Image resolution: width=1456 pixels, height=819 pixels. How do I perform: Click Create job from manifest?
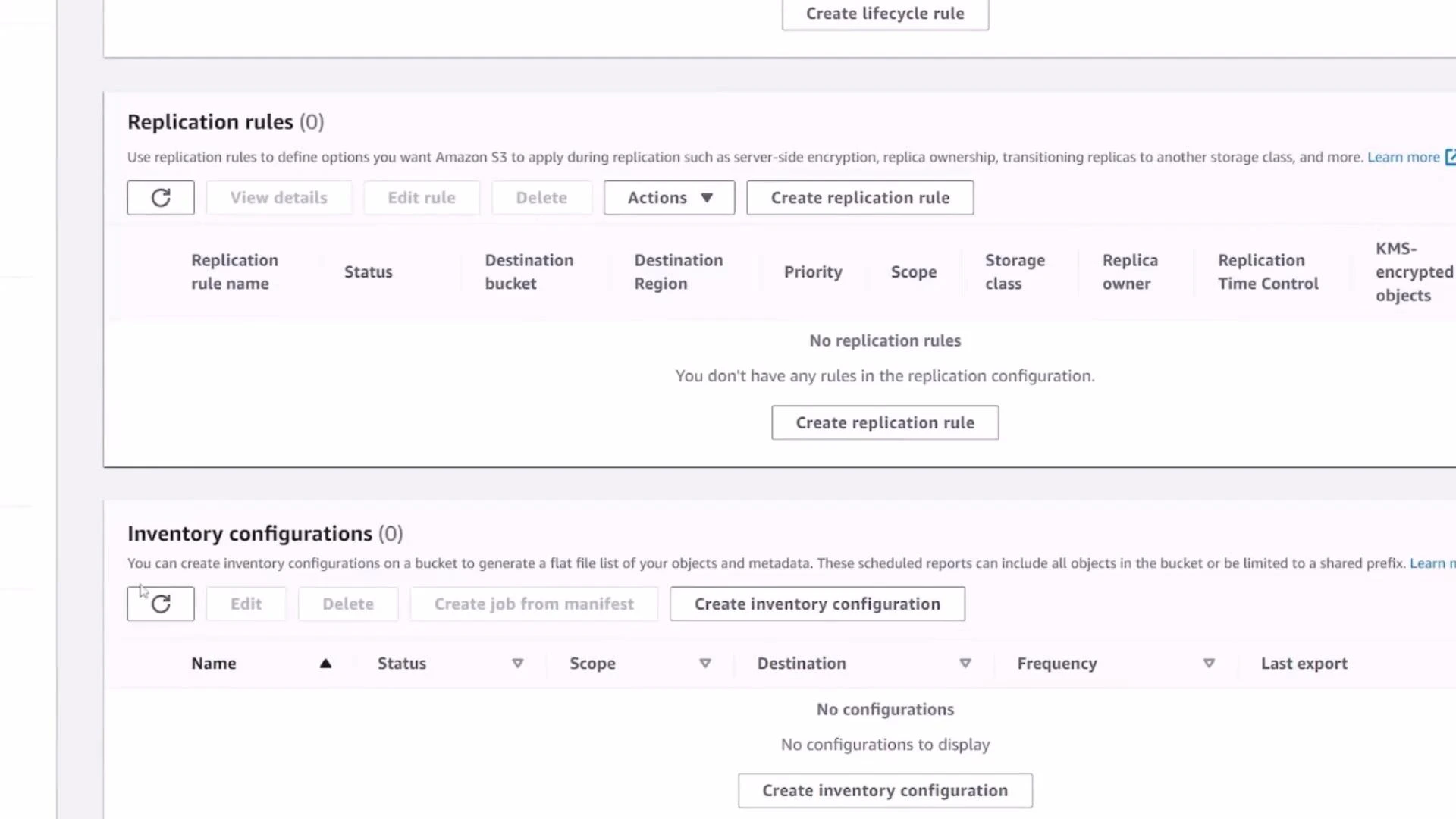point(534,604)
